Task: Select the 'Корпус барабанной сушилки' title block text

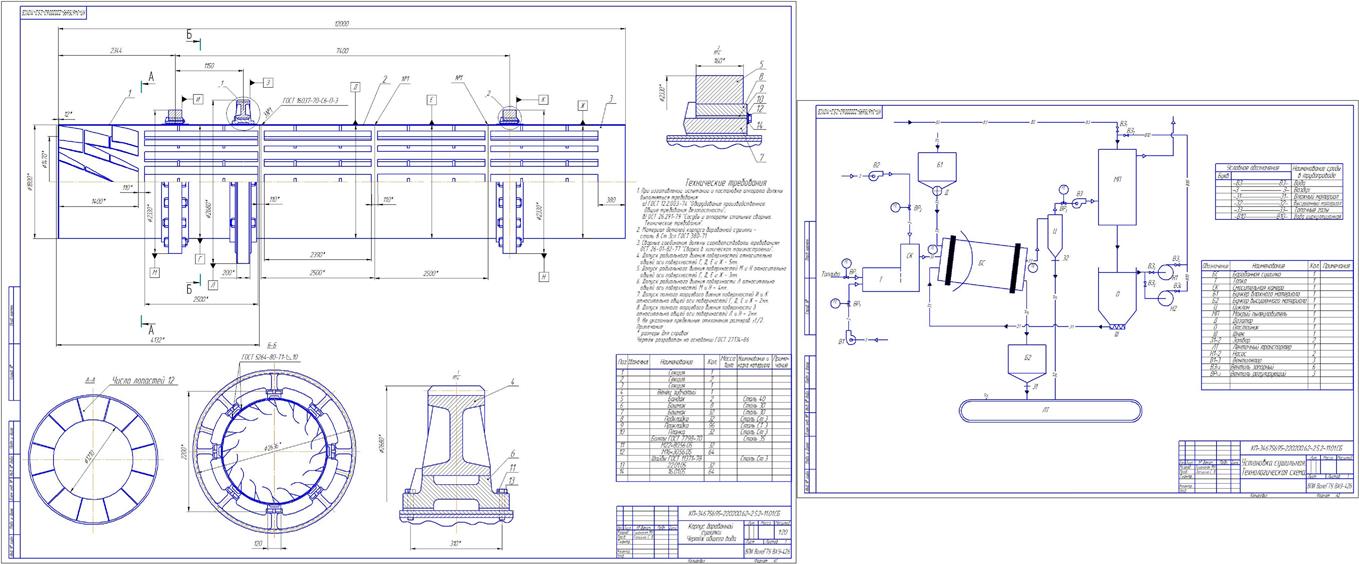Action: [x=710, y=533]
